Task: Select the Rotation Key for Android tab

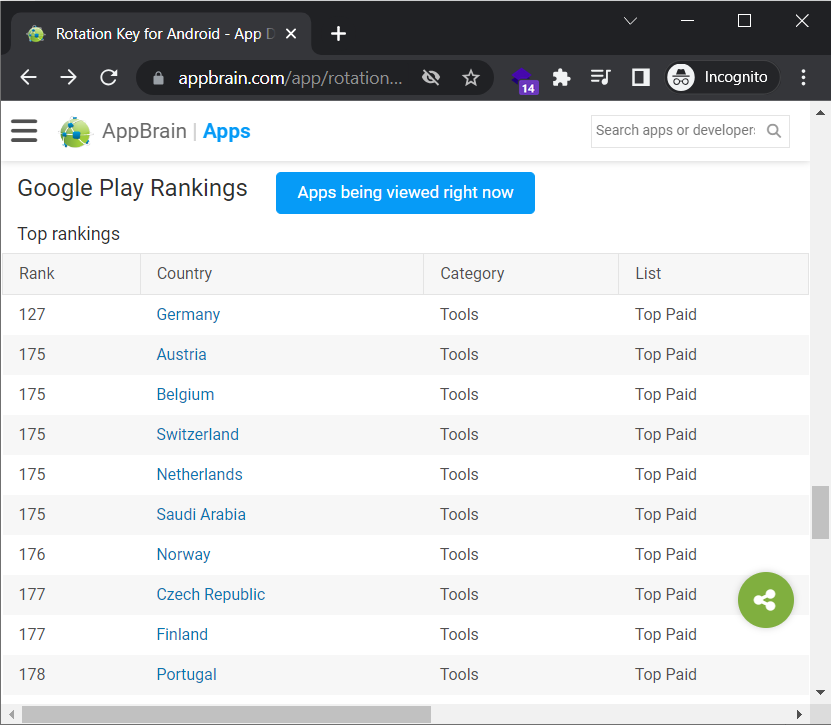Action: pos(159,34)
